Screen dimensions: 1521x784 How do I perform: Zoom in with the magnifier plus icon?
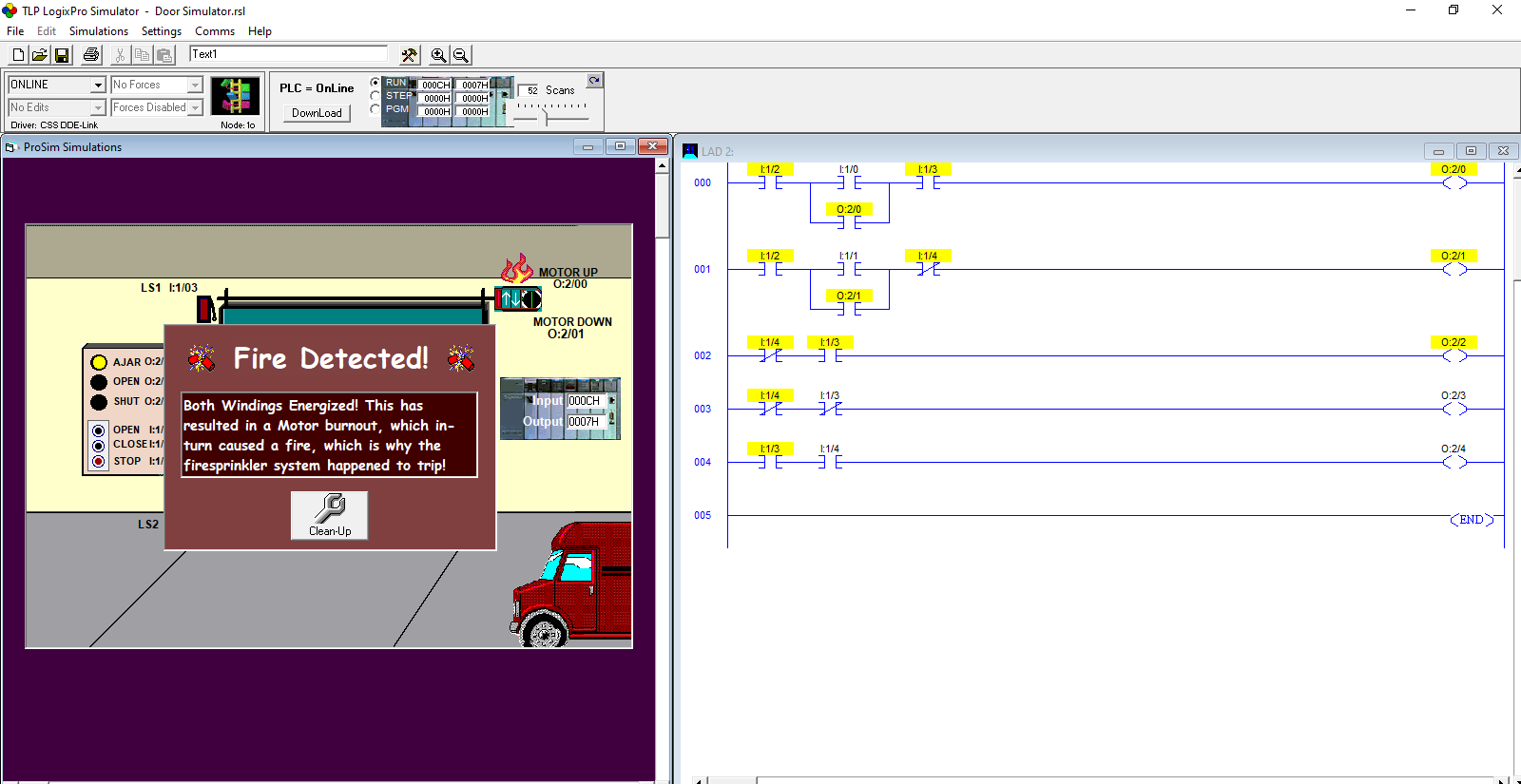pyautogui.click(x=438, y=55)
